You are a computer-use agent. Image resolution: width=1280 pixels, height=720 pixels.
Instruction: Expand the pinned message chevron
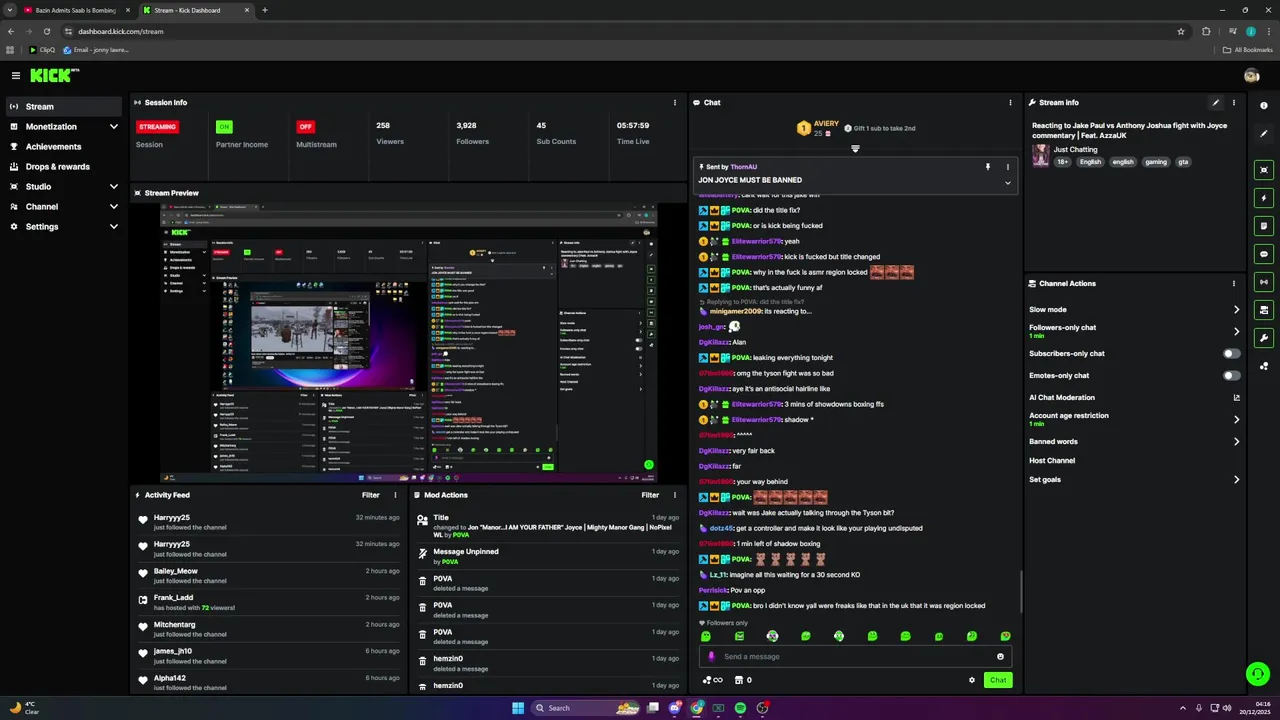[x=1007, y=183]
